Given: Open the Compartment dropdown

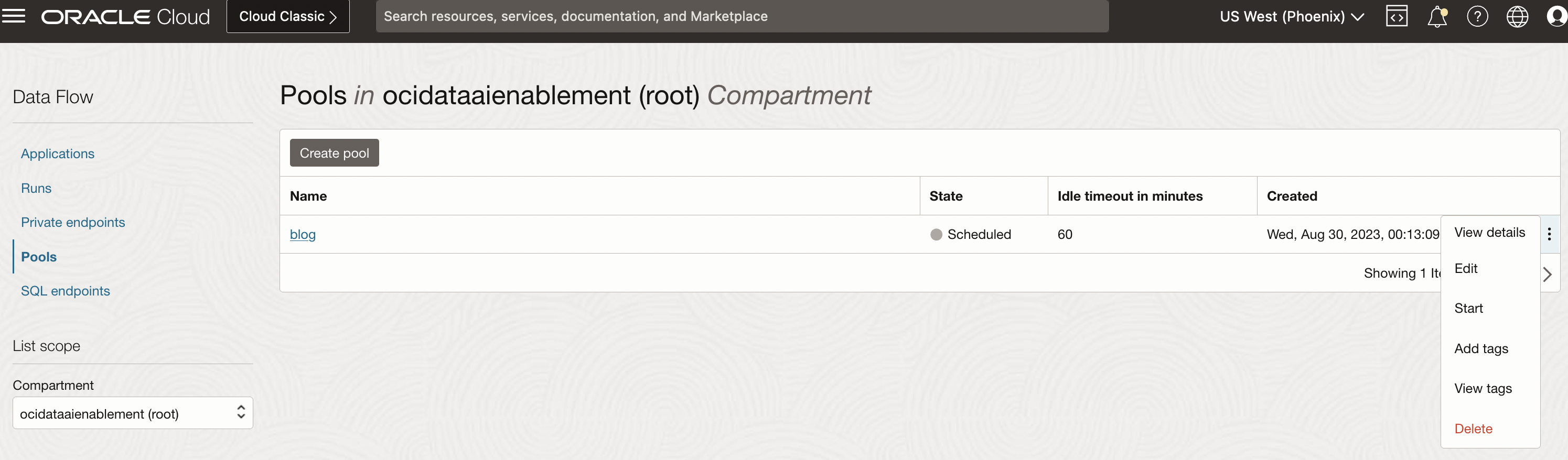Looking at the screenshot, I should tap(133, 414).
